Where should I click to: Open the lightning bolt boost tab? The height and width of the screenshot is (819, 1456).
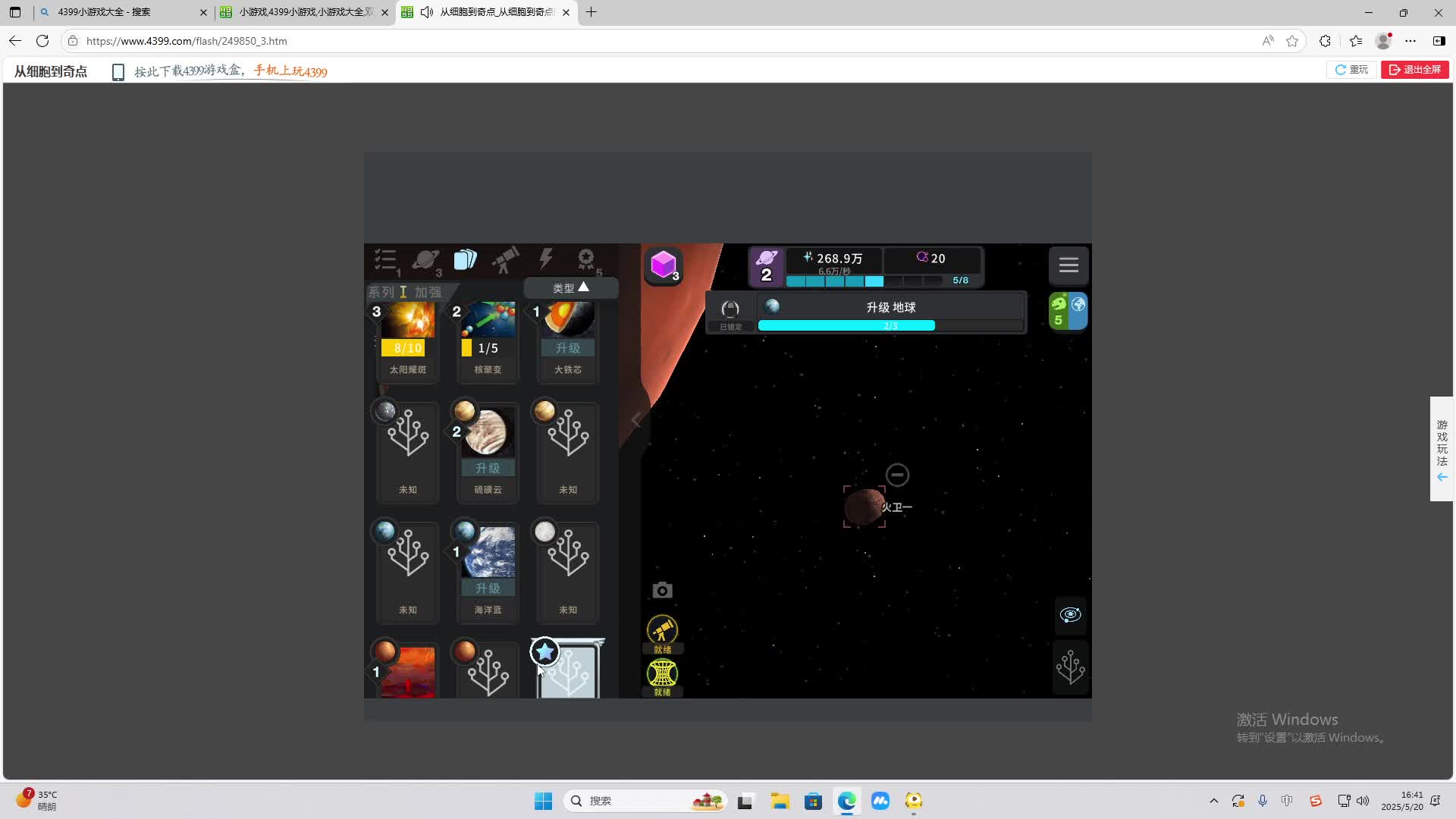click(545, 259)
